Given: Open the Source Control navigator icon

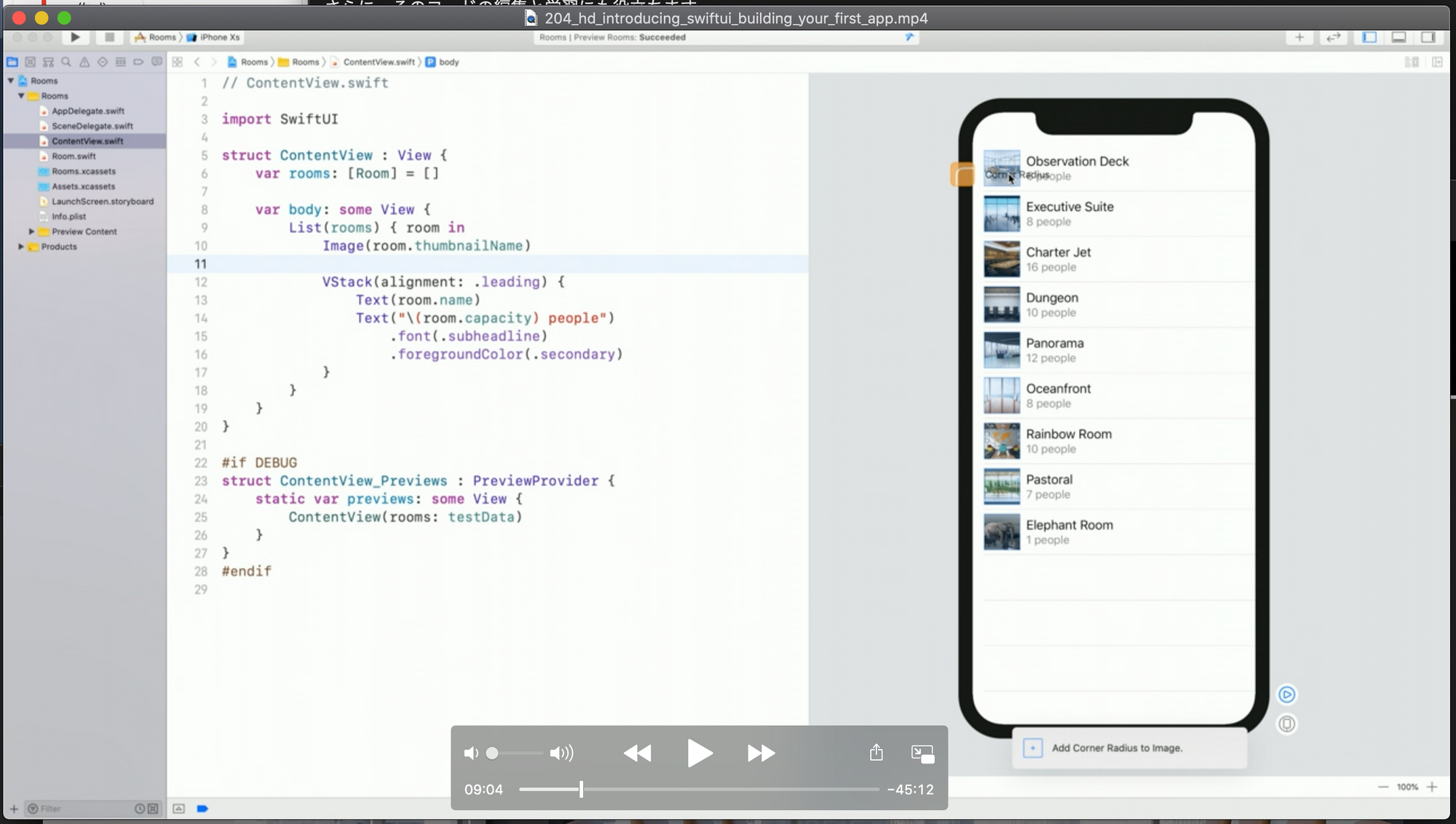Looking at the screenshot, I should pyautogui.click(x=30, y=62).
